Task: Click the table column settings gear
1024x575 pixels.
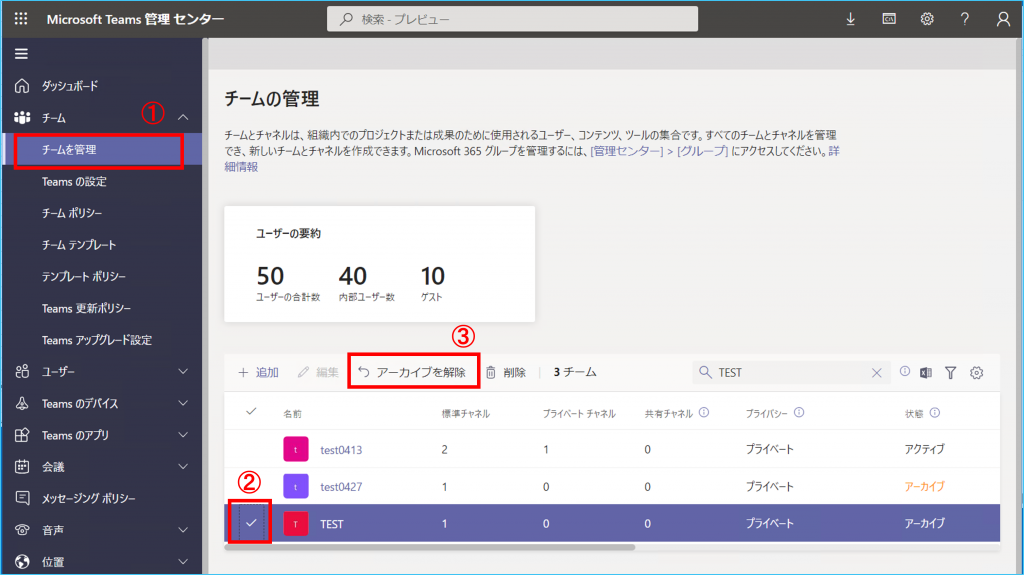Action: click(977, 372)
